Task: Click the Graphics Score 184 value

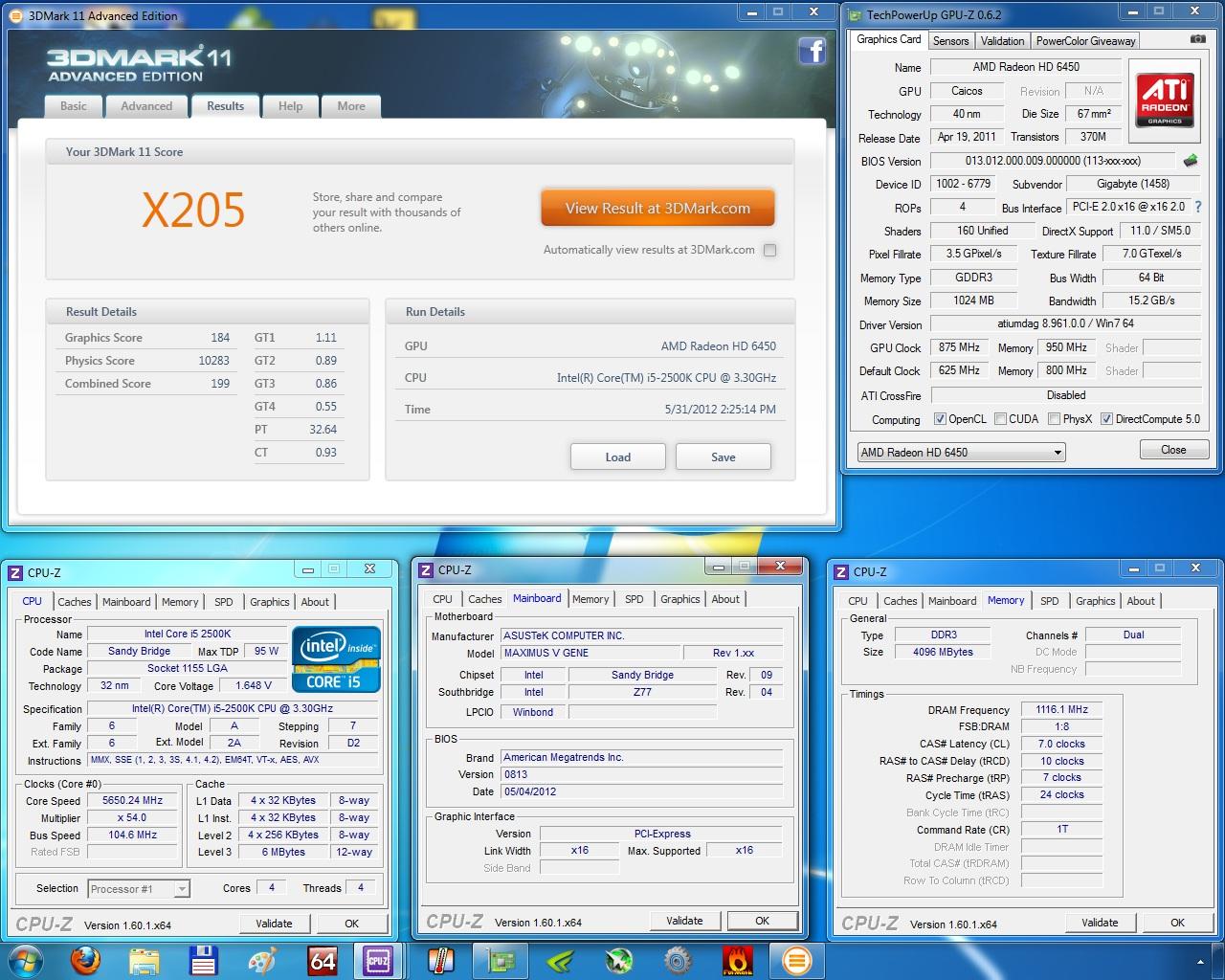Action: [220, 338]
